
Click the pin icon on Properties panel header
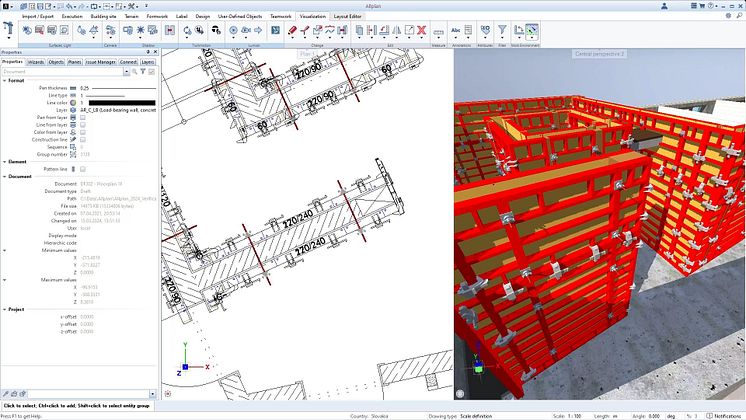(148, 52)
